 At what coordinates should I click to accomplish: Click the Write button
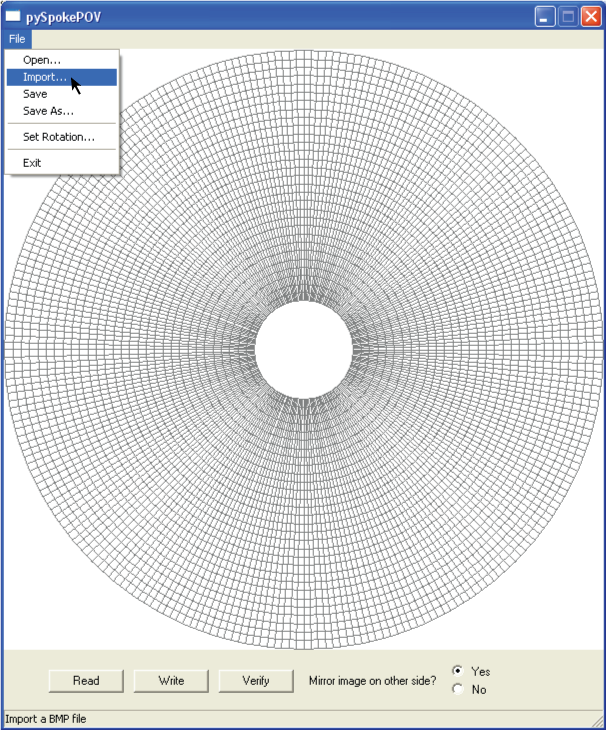[x=171, y=681]
